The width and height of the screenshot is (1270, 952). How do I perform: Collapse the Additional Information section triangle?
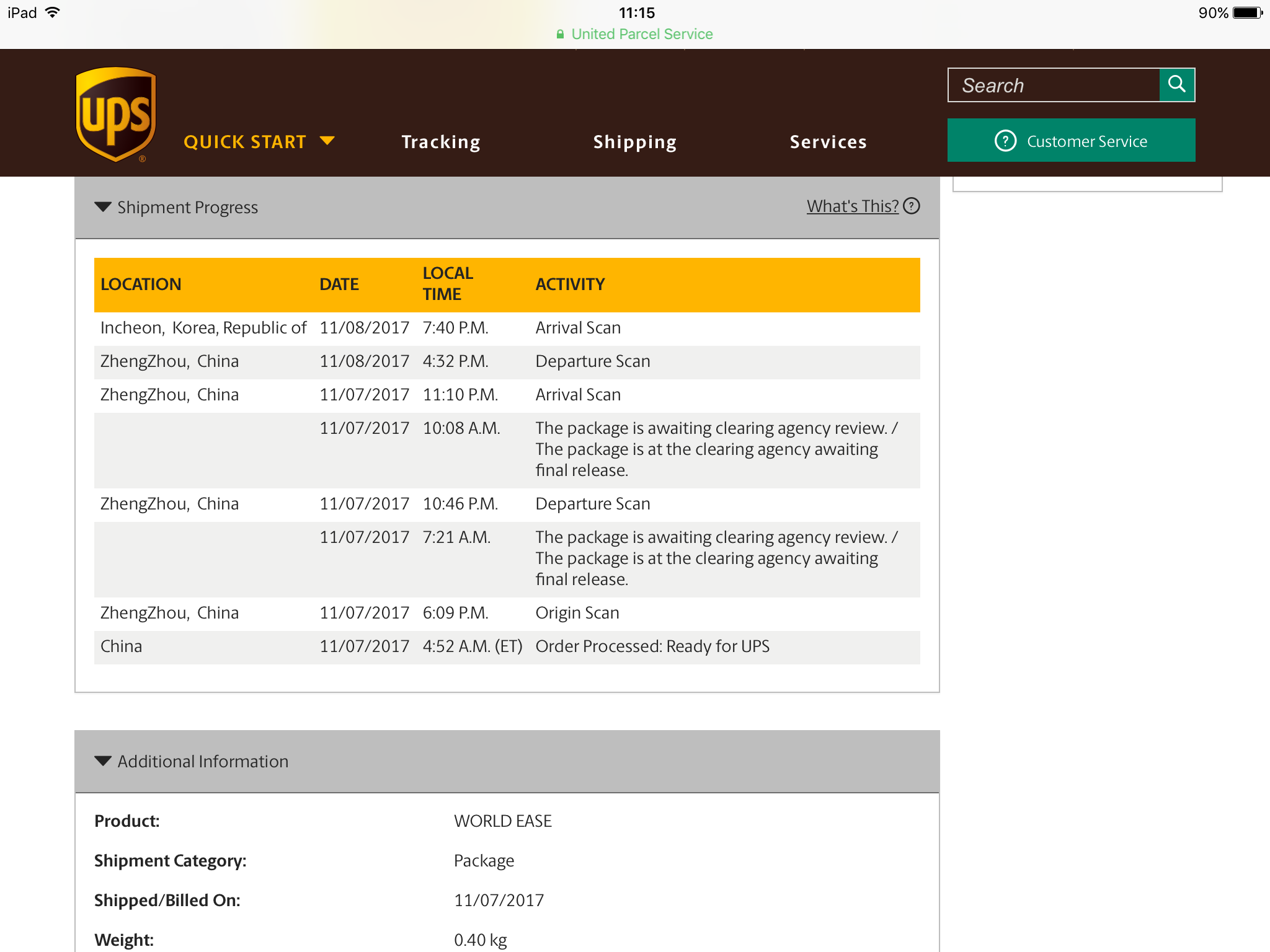103,760
